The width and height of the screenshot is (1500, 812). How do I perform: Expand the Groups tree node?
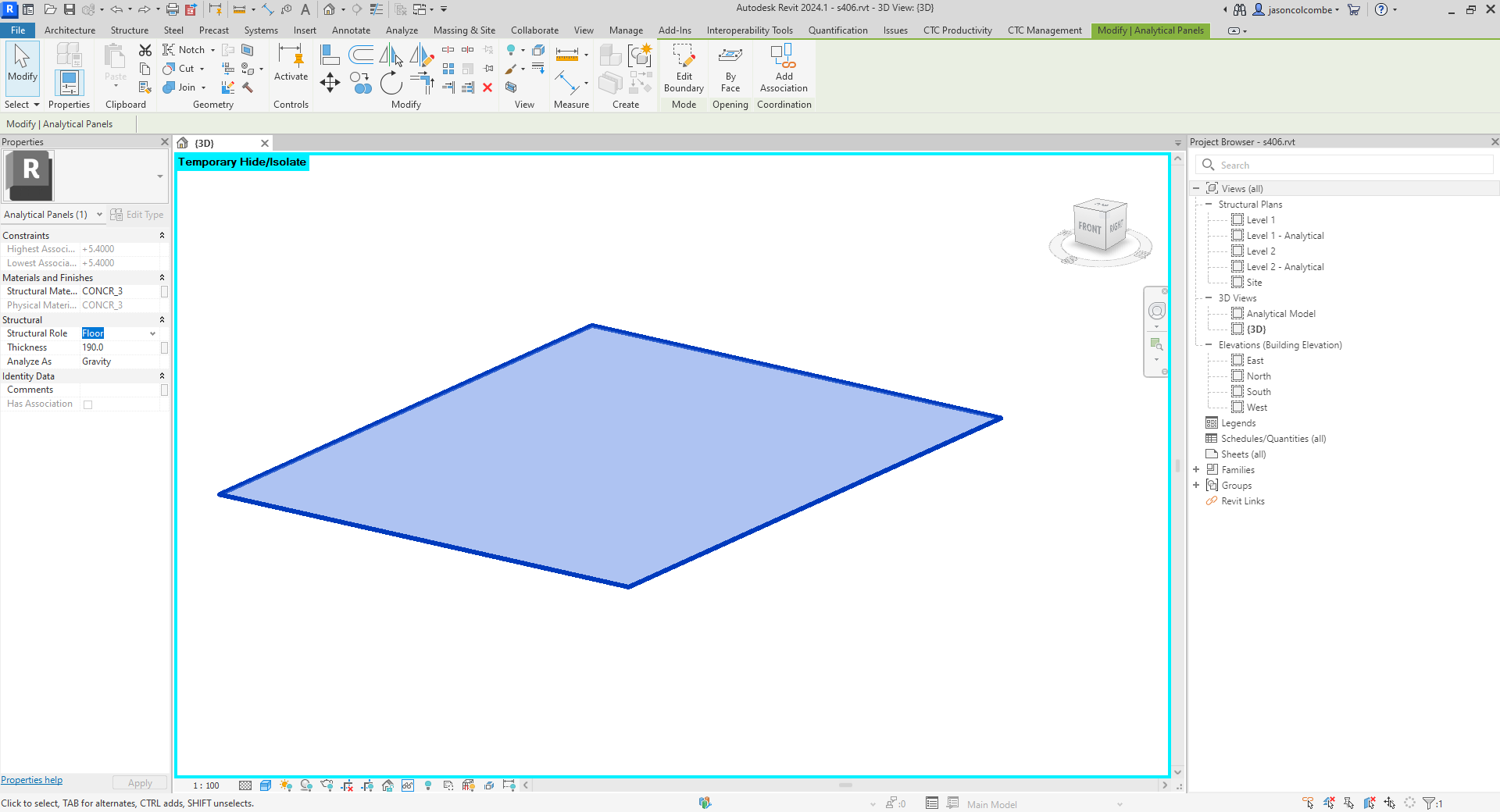pos(1196,486)
